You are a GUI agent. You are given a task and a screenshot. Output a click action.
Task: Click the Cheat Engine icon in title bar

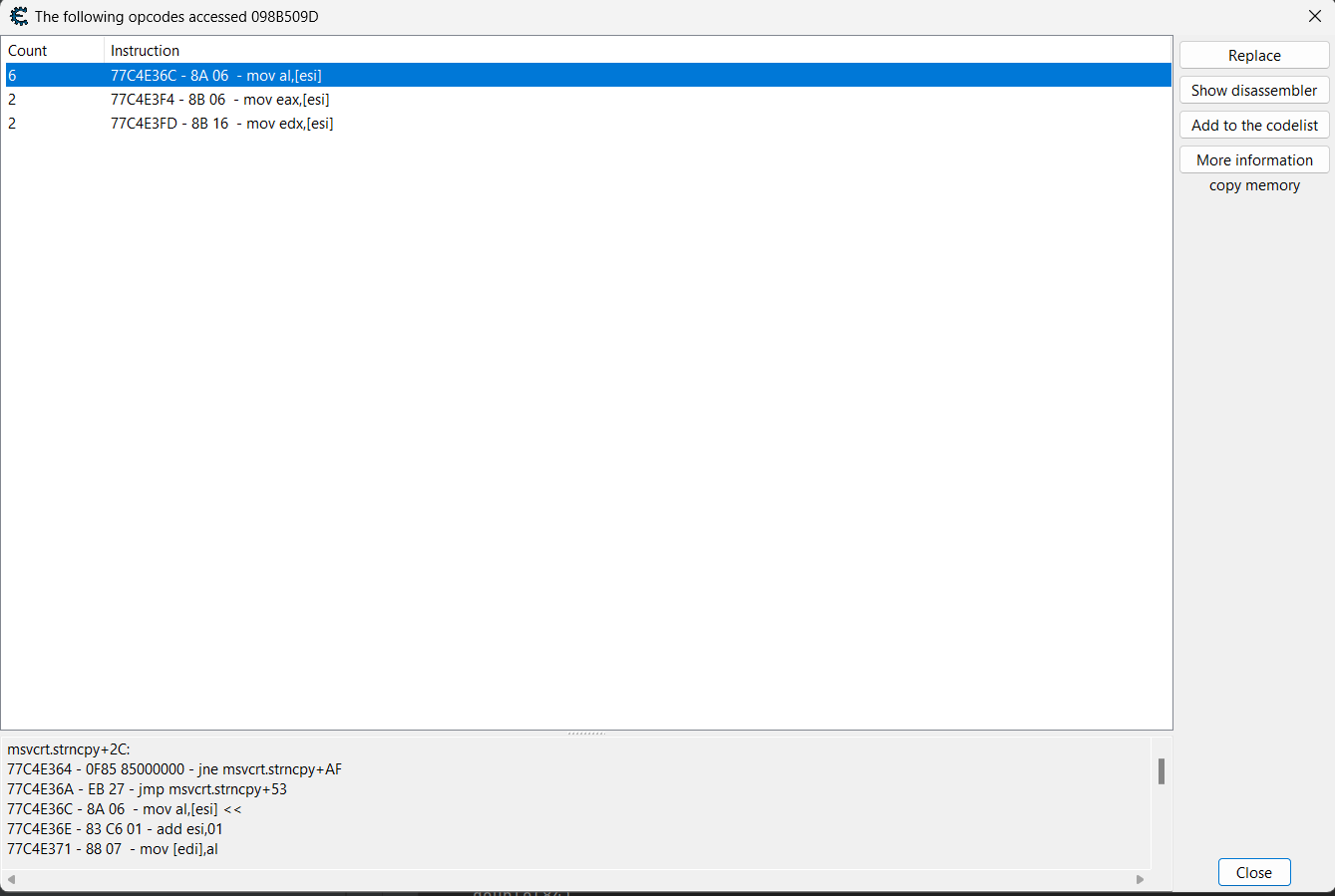(19, 16)
